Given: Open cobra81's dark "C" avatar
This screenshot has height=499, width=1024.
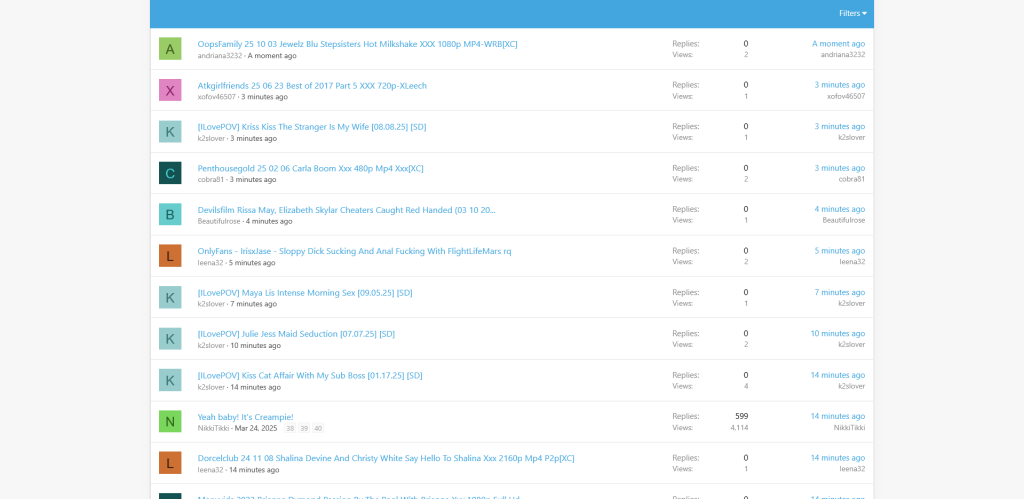Looking at the screenshot, I should point(170,173).
